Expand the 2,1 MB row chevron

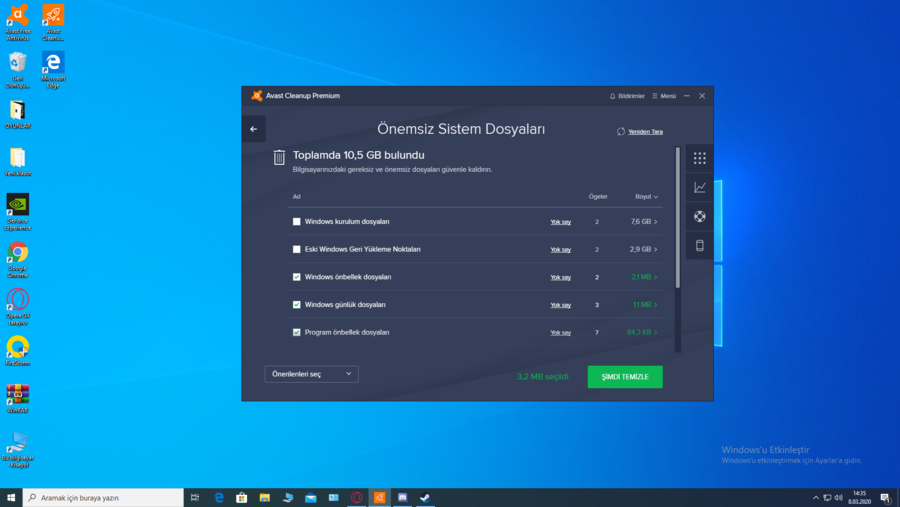[655, 277]
